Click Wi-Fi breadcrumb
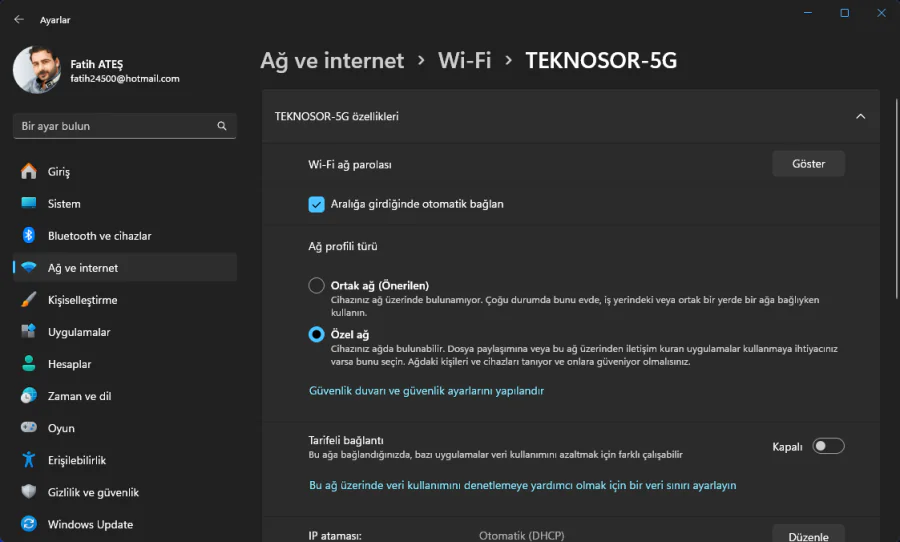 click(464, 60)
